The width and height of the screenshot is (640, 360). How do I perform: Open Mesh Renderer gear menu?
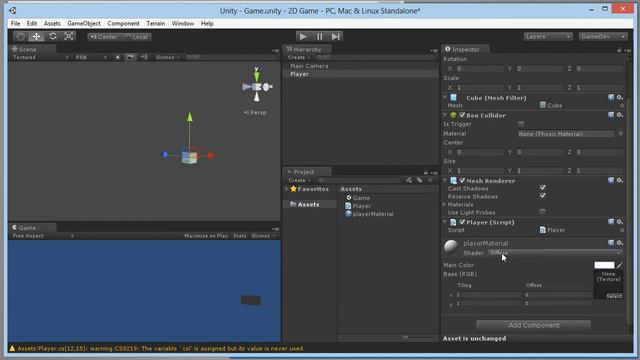click(x=620, y=180)
